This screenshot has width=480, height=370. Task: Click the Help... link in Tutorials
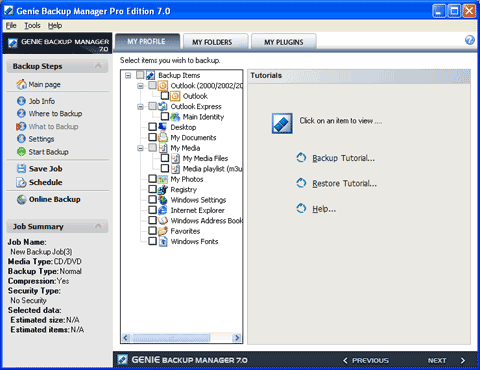click(x=324, y=209)
